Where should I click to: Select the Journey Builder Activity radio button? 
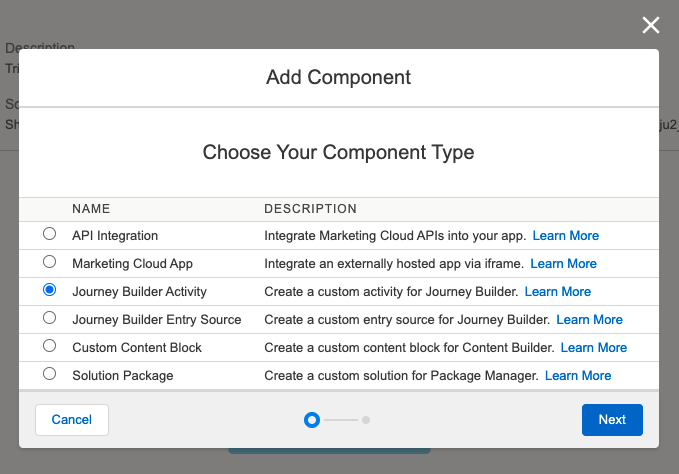pos(49,290)
